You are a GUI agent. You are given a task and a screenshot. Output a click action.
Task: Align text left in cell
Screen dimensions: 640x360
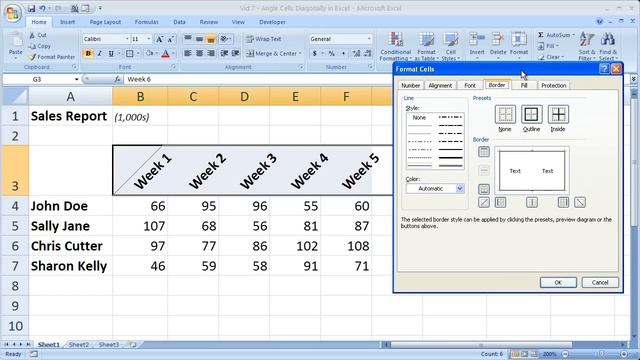coord(188,53)
